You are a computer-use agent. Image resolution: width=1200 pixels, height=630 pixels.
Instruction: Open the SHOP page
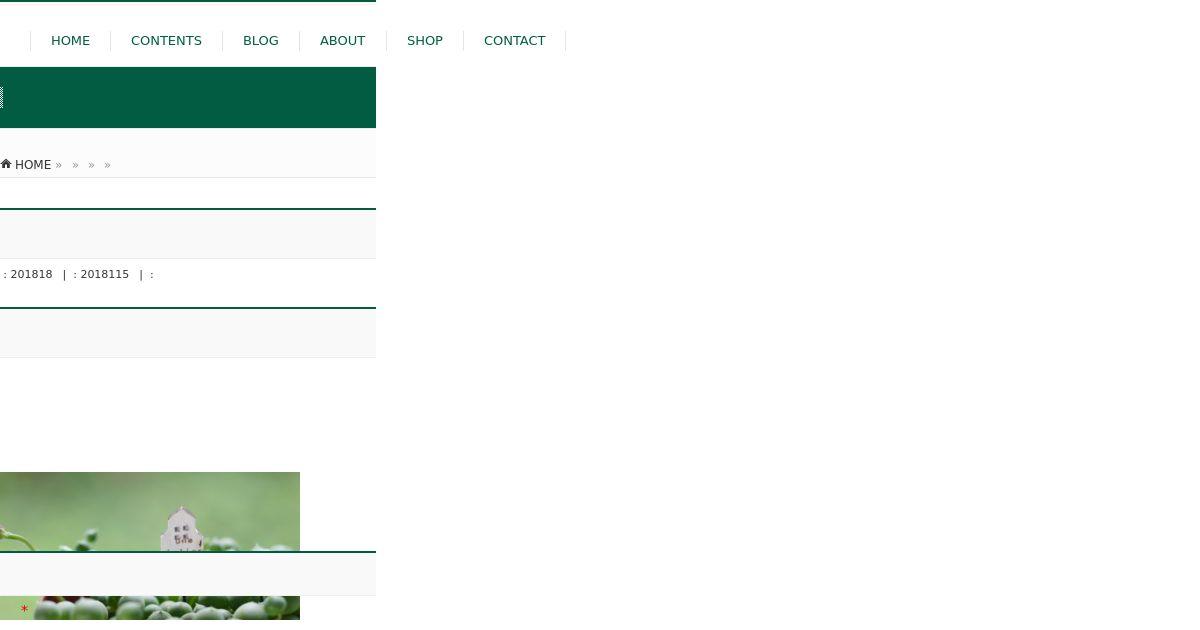coord(425,41)
